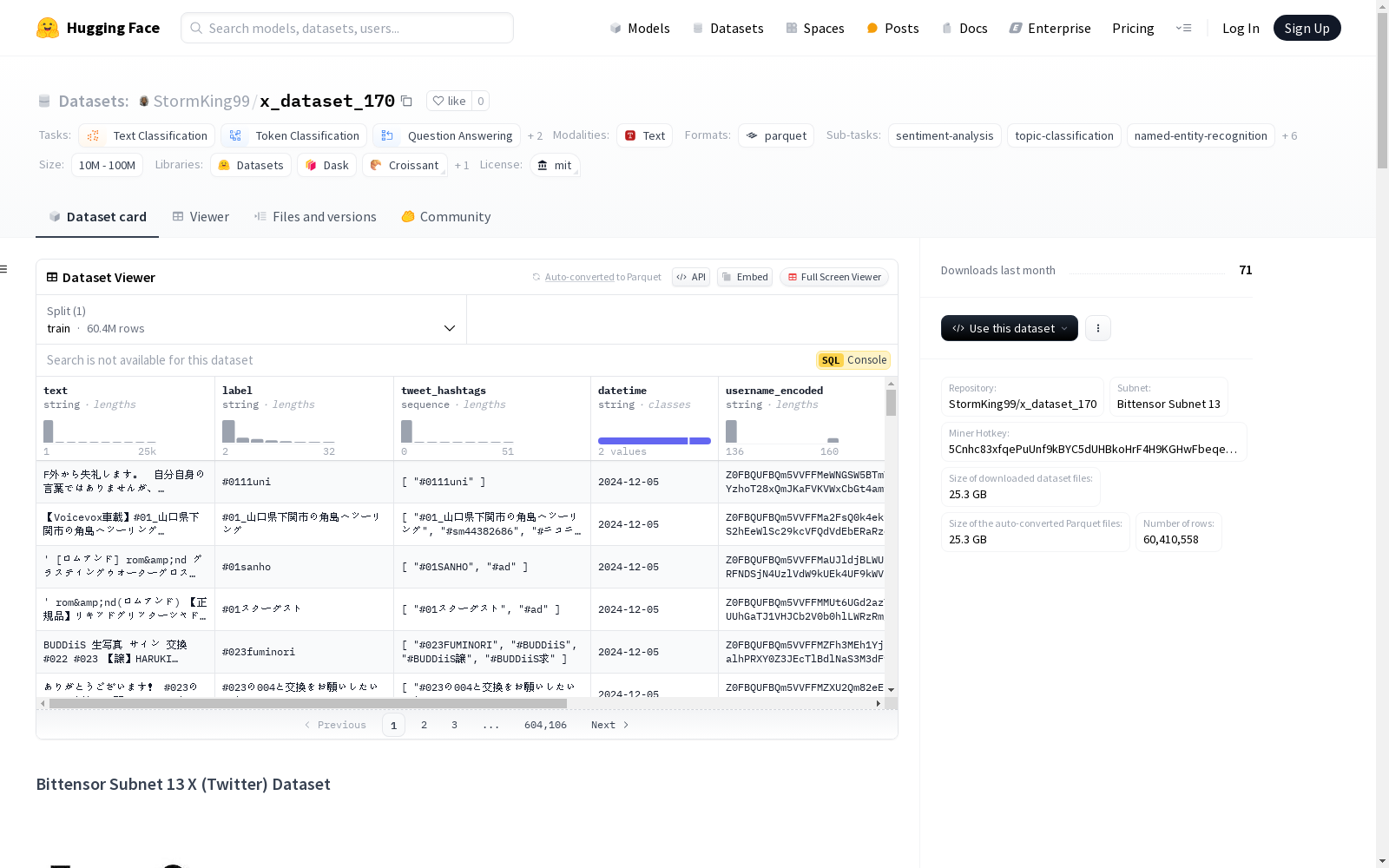Click the Auto-converted link
This screenshot has height=868, width=1389.
coord(579,277)
